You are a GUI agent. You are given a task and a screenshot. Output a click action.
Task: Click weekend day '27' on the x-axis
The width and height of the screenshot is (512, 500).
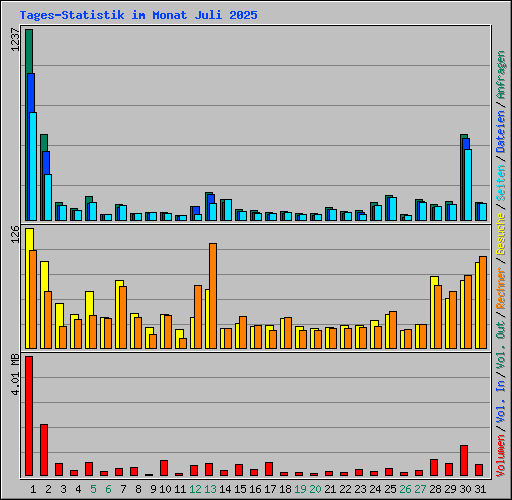(420, 489)
